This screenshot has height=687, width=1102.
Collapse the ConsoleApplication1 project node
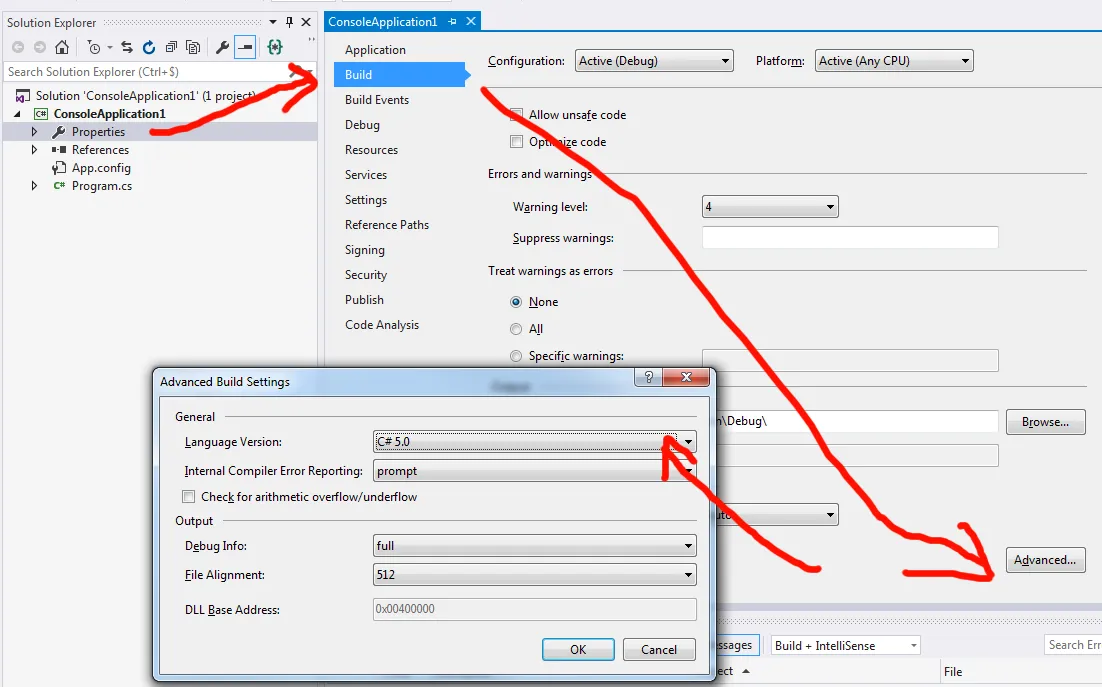(18, 114)
